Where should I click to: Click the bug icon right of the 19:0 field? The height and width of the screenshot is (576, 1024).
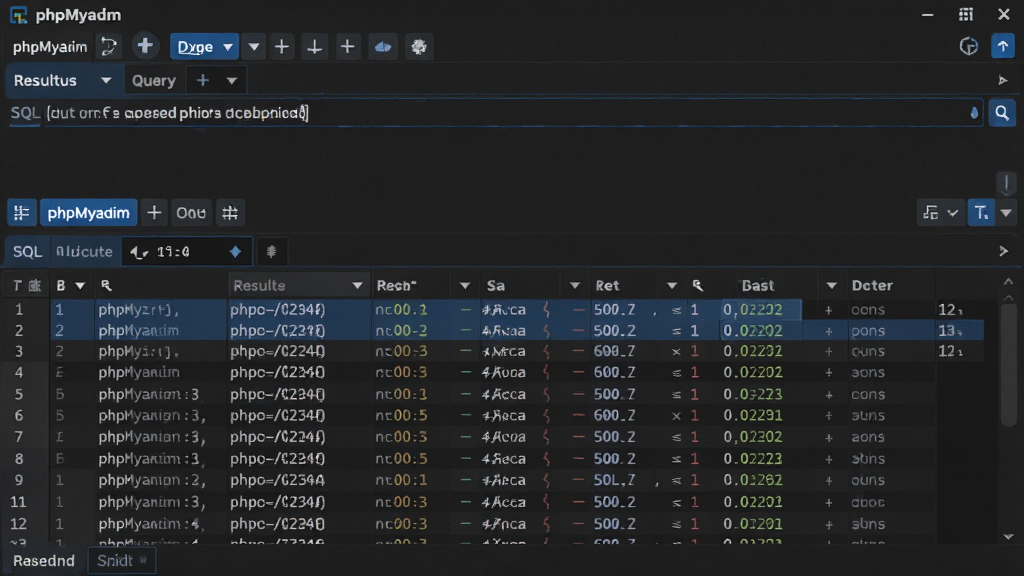pos(271,251)
